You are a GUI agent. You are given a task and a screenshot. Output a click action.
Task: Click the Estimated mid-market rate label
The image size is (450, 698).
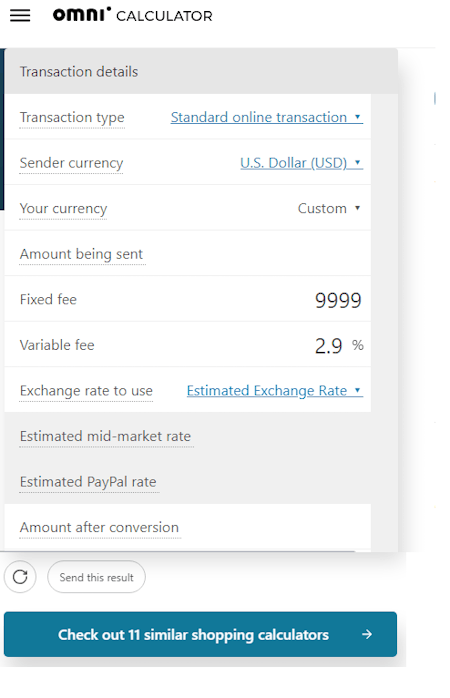pyautogui.click(x=105, y=436)
